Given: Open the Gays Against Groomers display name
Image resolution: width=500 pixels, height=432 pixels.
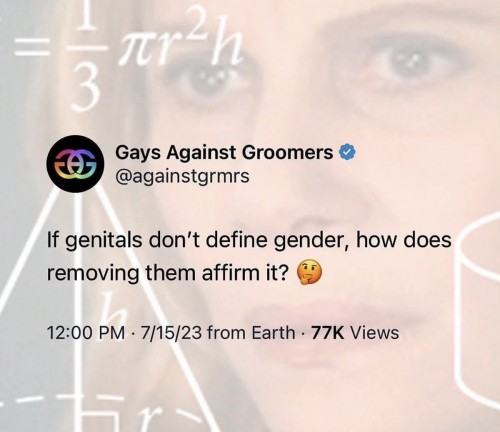Looking at the screenshot, I should point(224,153).
